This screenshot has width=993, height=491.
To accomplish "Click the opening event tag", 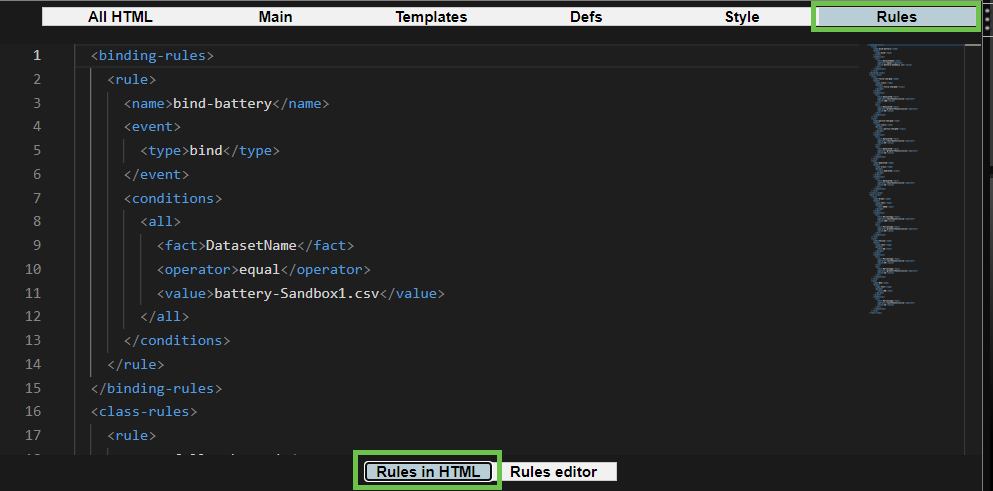I will point(153,127).
